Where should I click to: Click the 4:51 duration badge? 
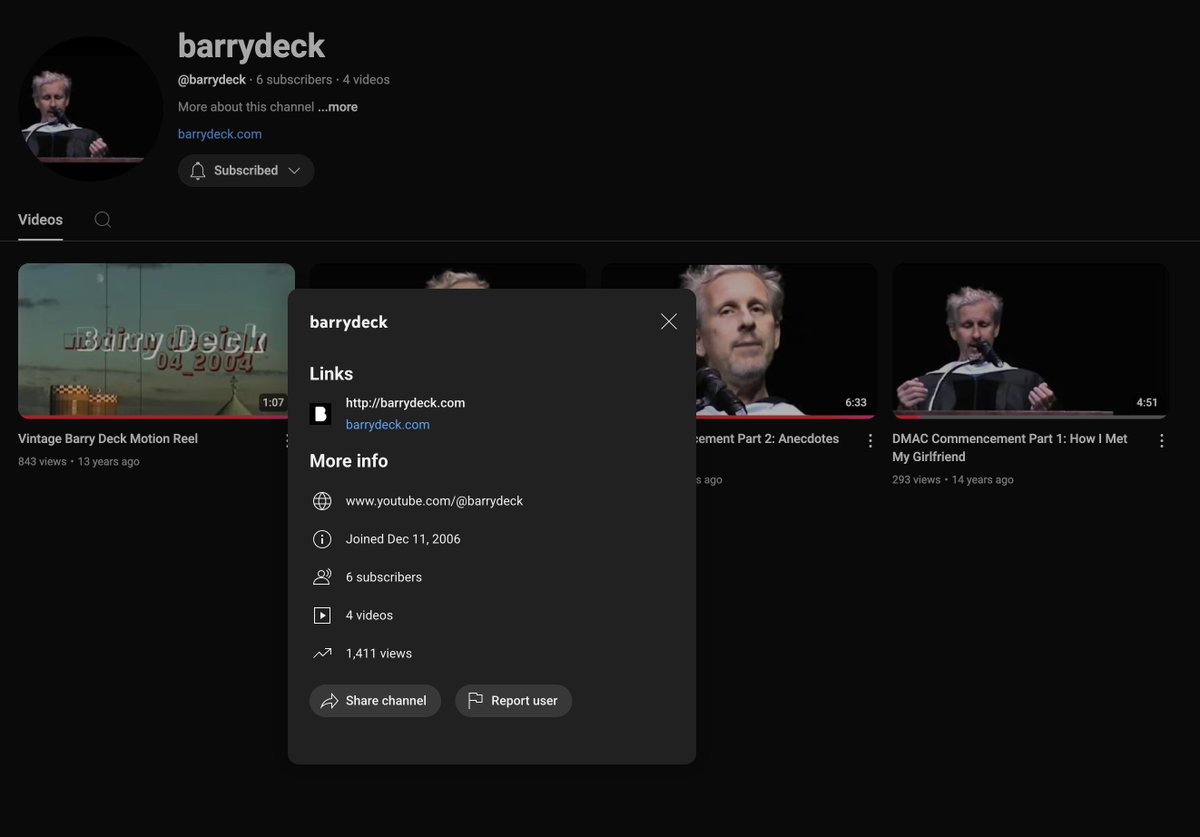click(x=1147, y=403)
